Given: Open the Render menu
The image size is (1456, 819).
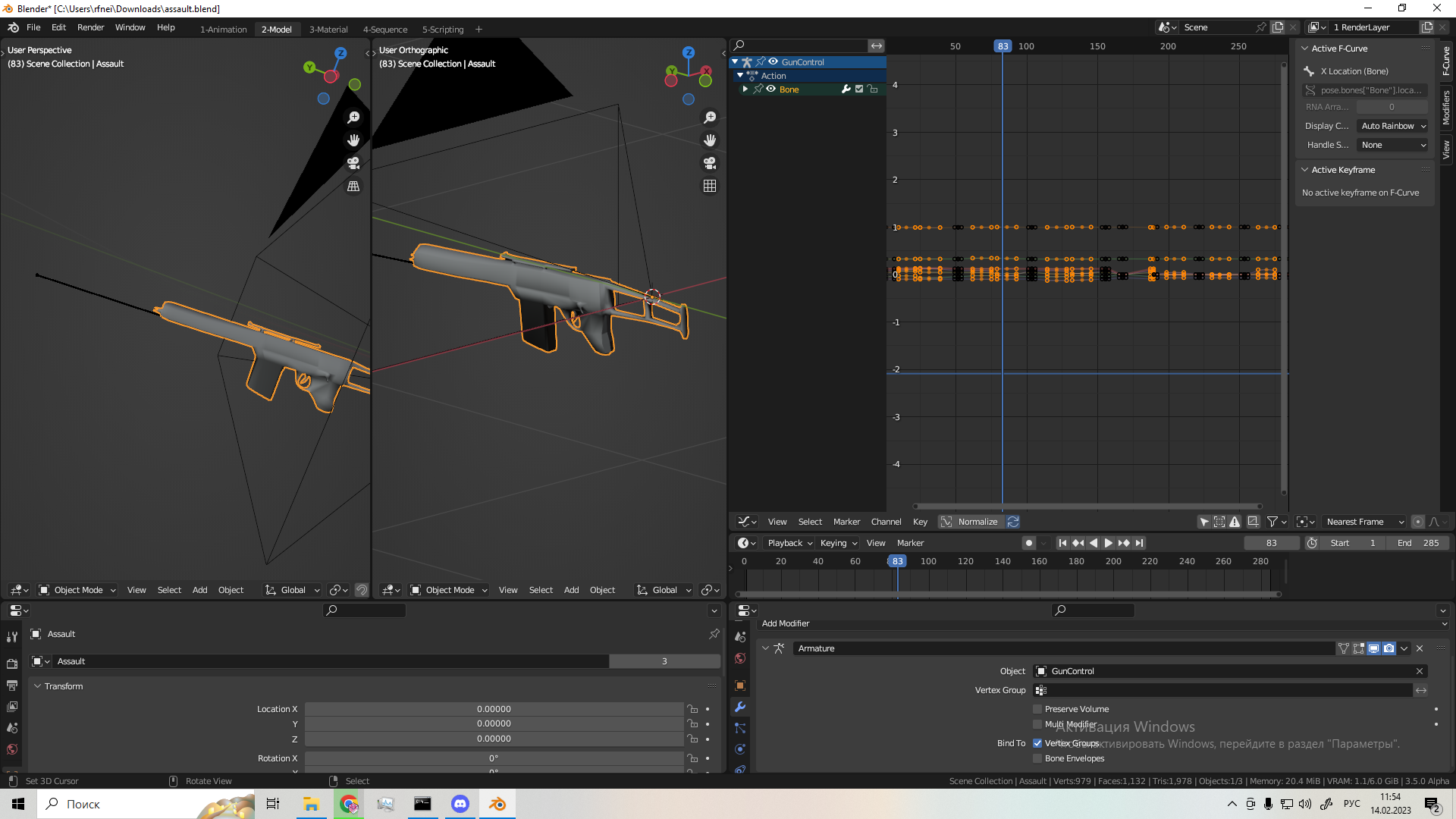Looking at the screenshot, I should (90, 27).
